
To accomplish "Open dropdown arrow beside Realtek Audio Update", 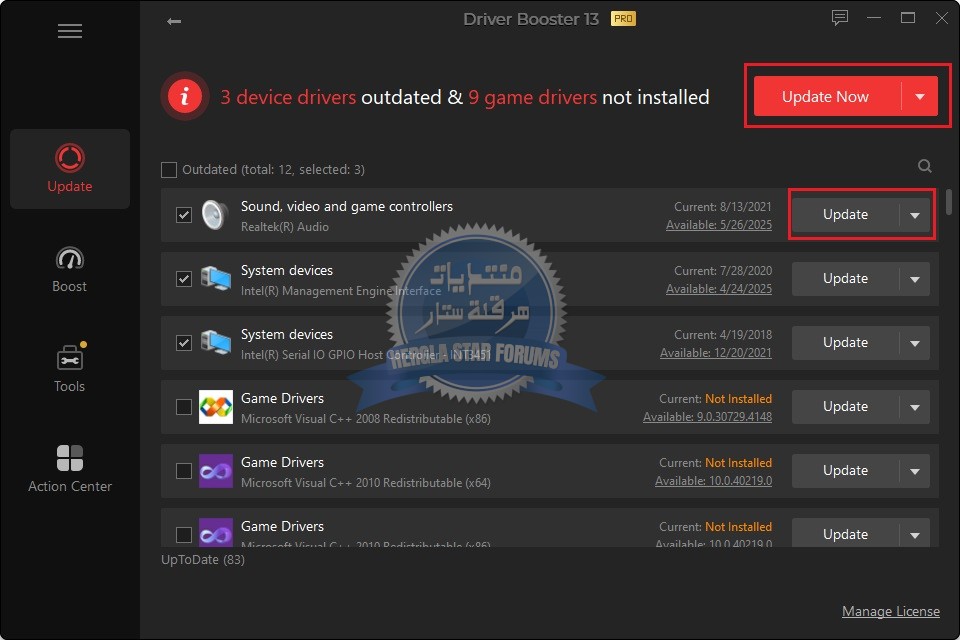I will [x=914, y=215].
